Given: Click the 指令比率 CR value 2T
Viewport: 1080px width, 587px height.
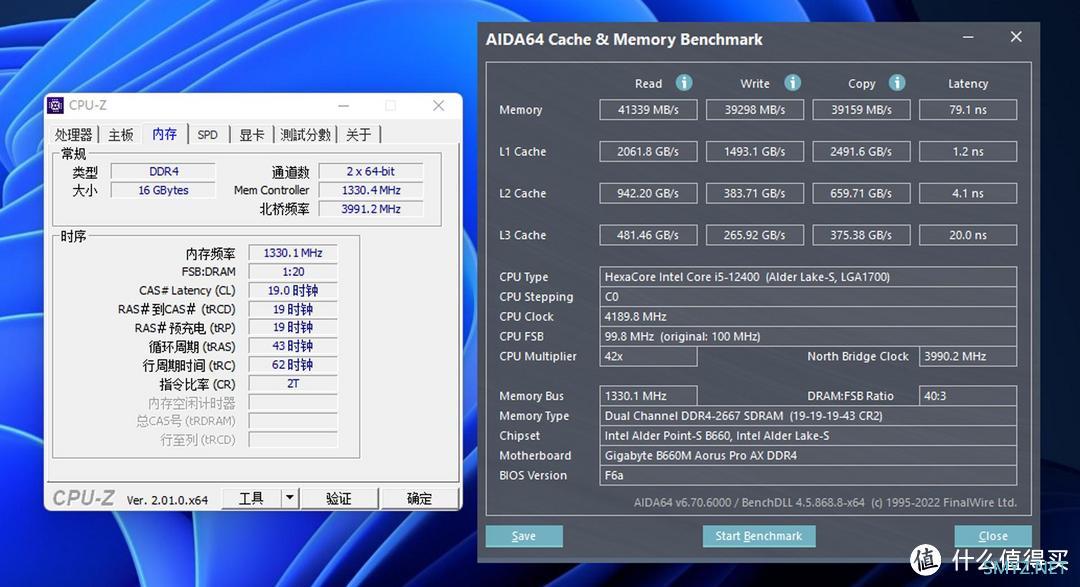Looking at the screenshot, I should pos(293,384).
